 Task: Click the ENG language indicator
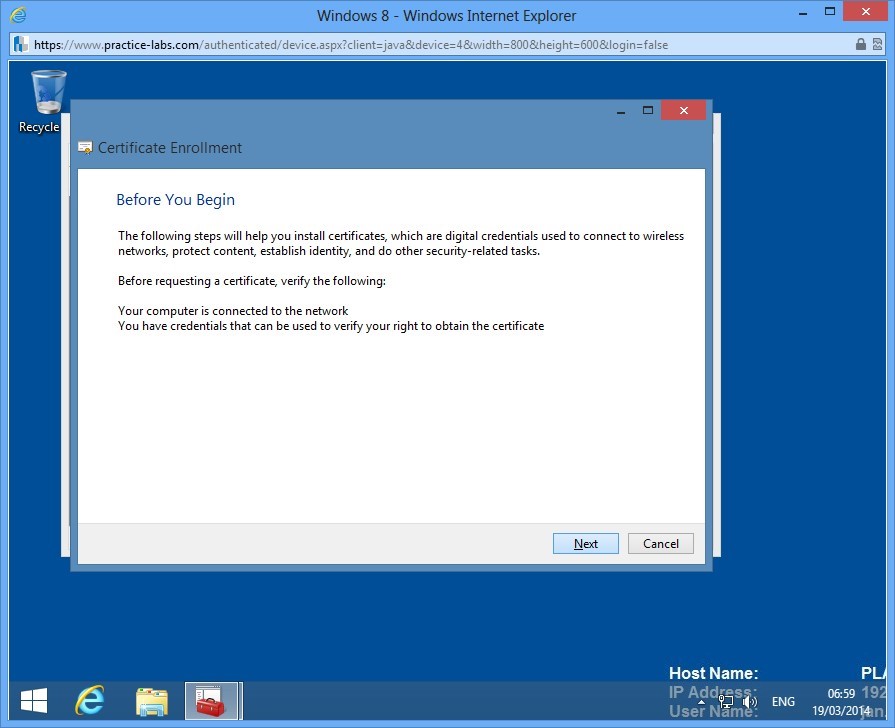click(782, 701)
